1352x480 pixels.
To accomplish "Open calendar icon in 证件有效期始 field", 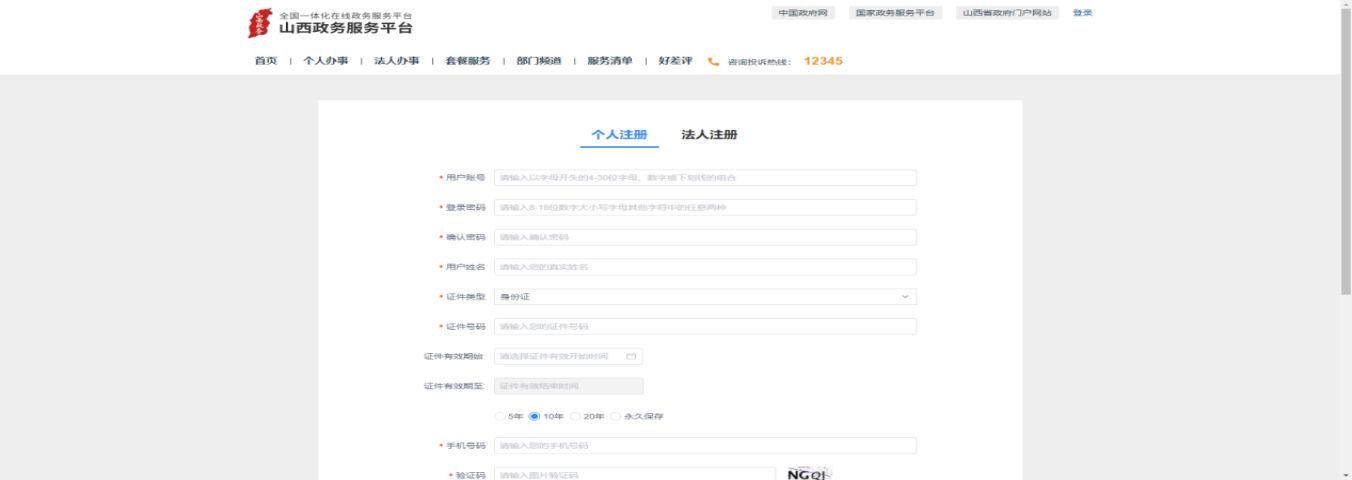I will 631,356.
